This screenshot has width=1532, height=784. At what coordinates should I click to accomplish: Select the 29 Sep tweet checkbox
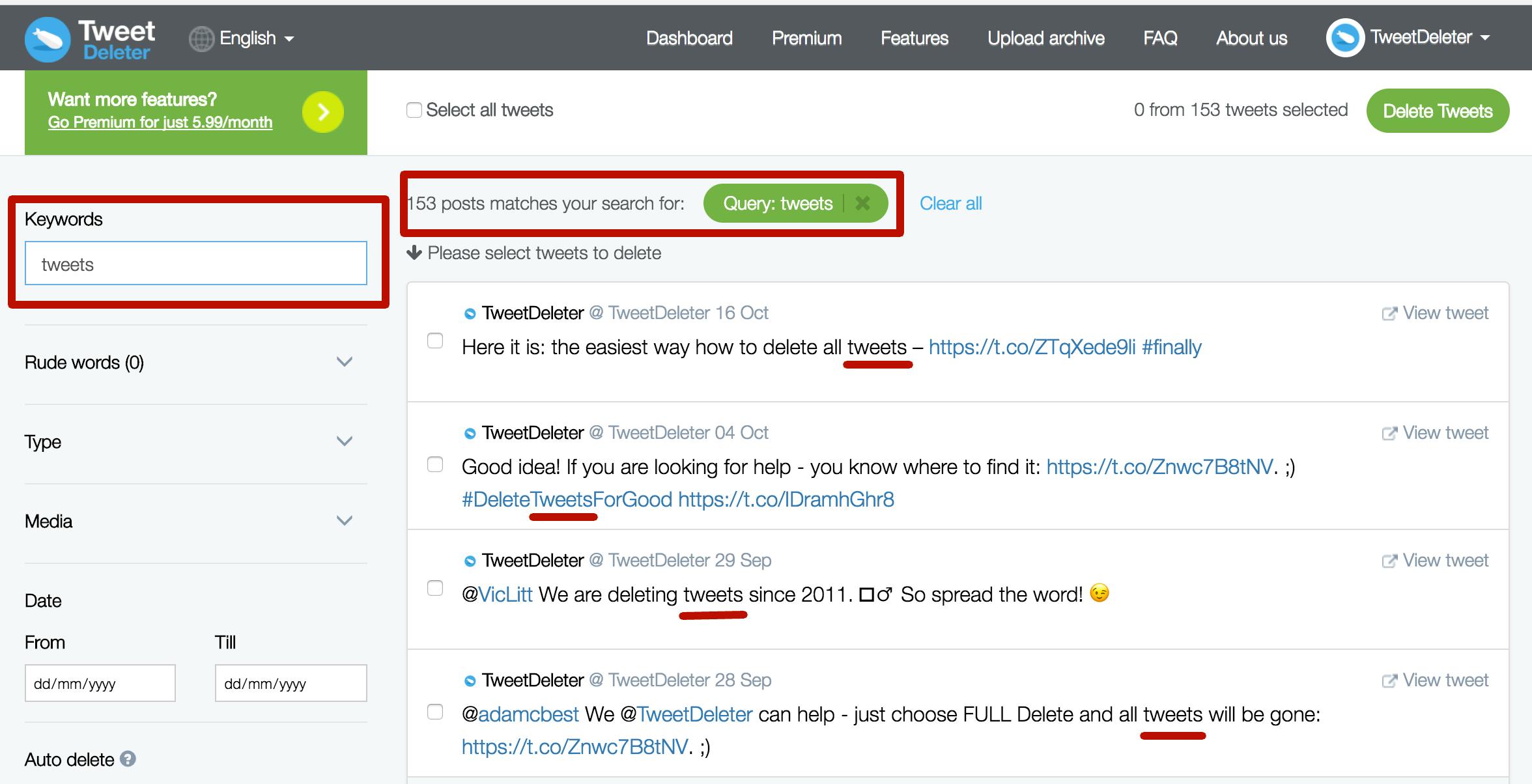[x=435, y=588]
